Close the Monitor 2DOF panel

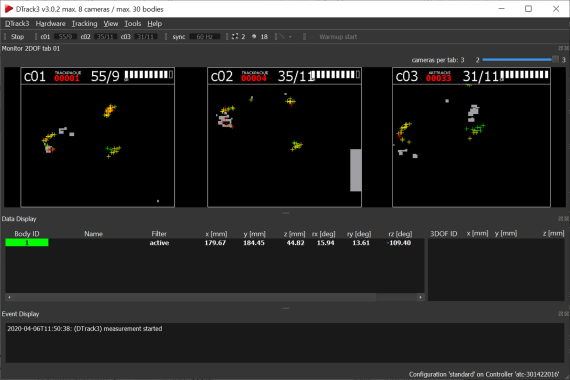click(566, 48)
